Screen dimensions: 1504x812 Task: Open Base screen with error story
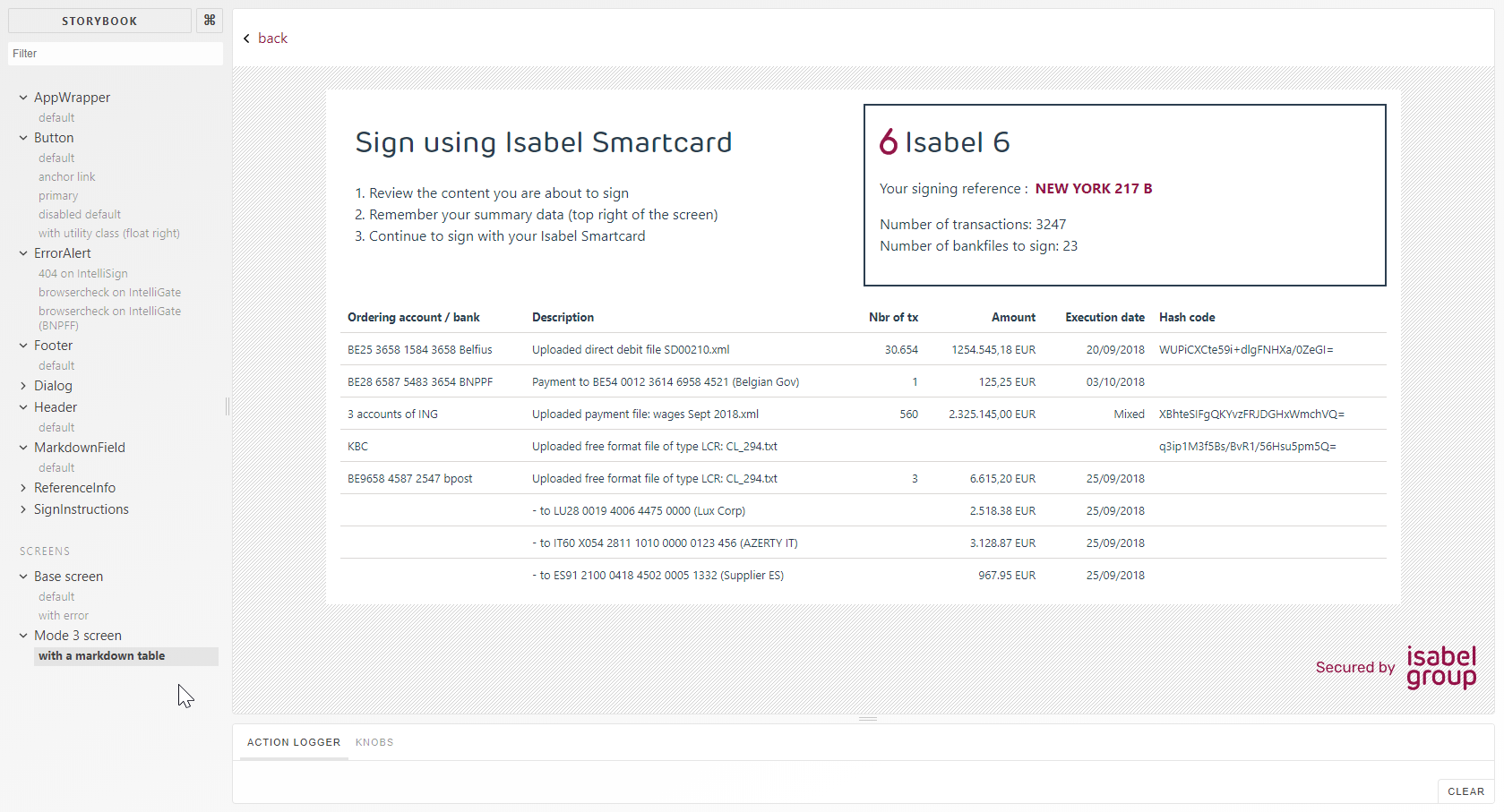[64, 616]
